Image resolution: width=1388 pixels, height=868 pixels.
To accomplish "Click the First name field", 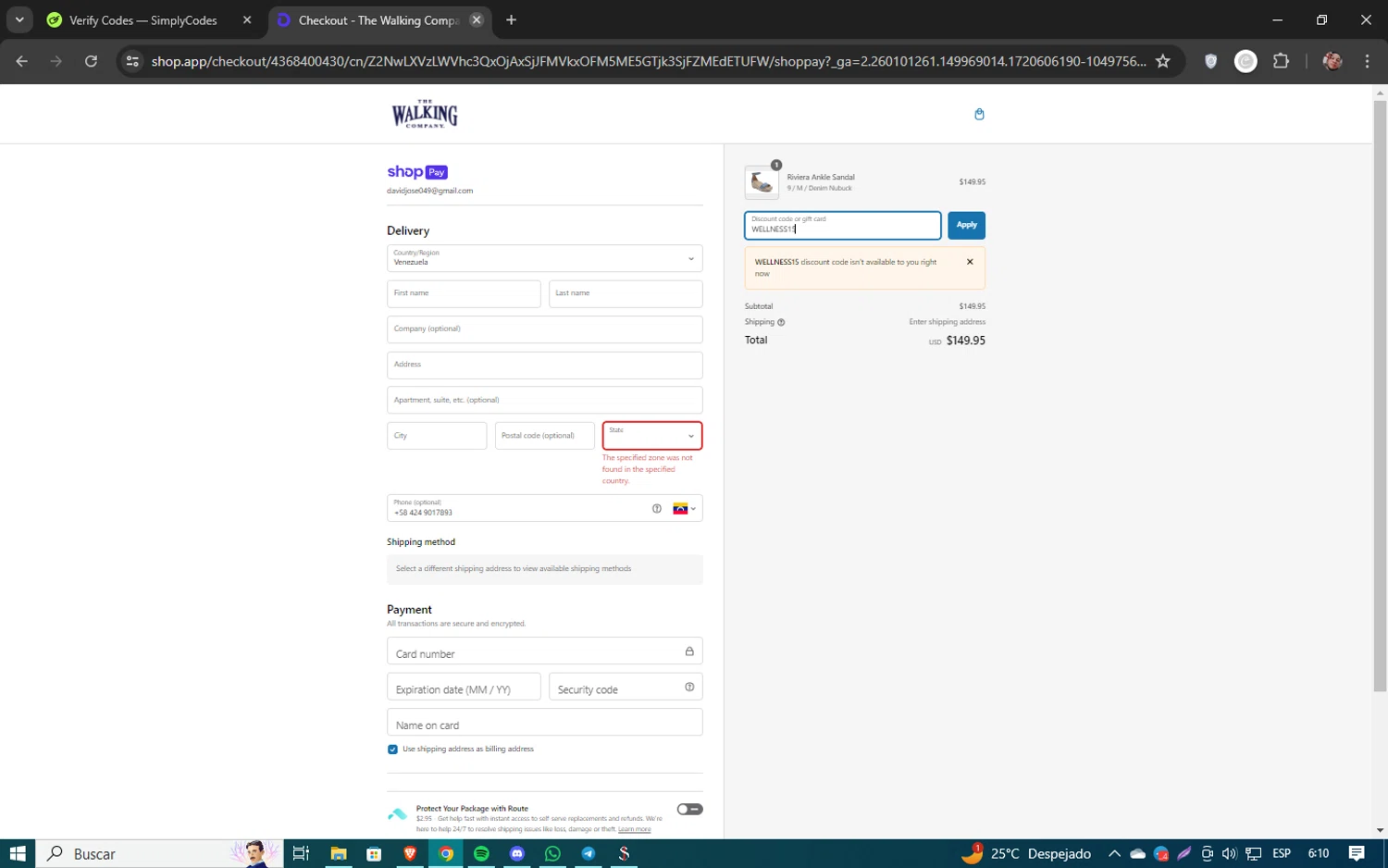I will click(464, 293).
